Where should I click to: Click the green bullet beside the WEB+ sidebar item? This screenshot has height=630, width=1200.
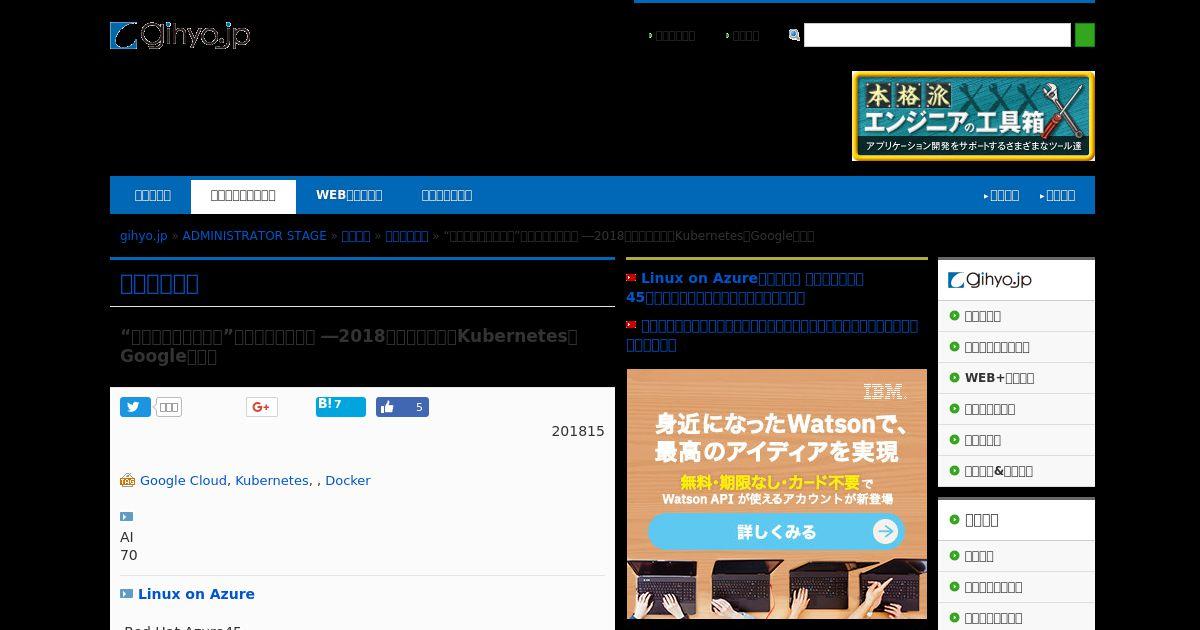(x=955, y=378)
